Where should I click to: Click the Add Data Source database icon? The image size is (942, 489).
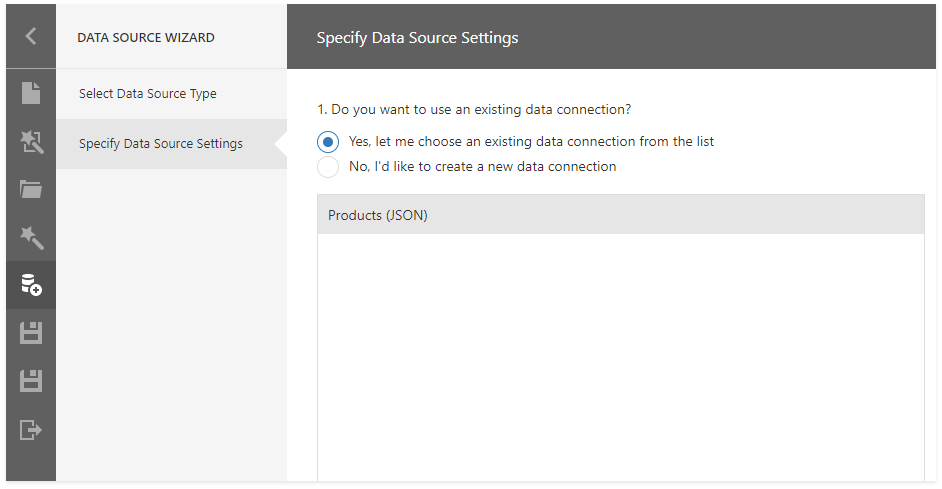click(x=31, y=285)
